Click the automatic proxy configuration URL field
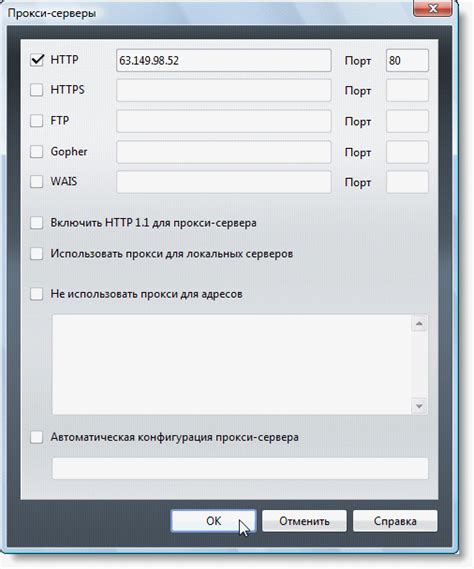 pos(240,468)
